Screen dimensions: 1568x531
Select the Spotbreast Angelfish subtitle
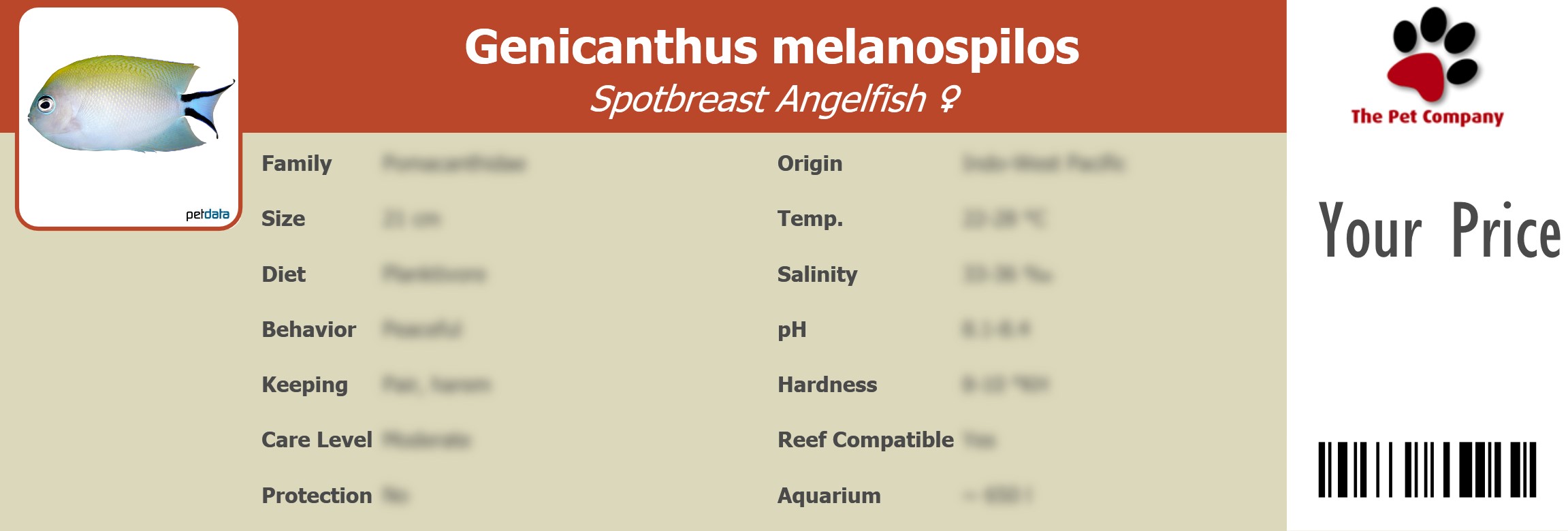(x=757, y=99)
